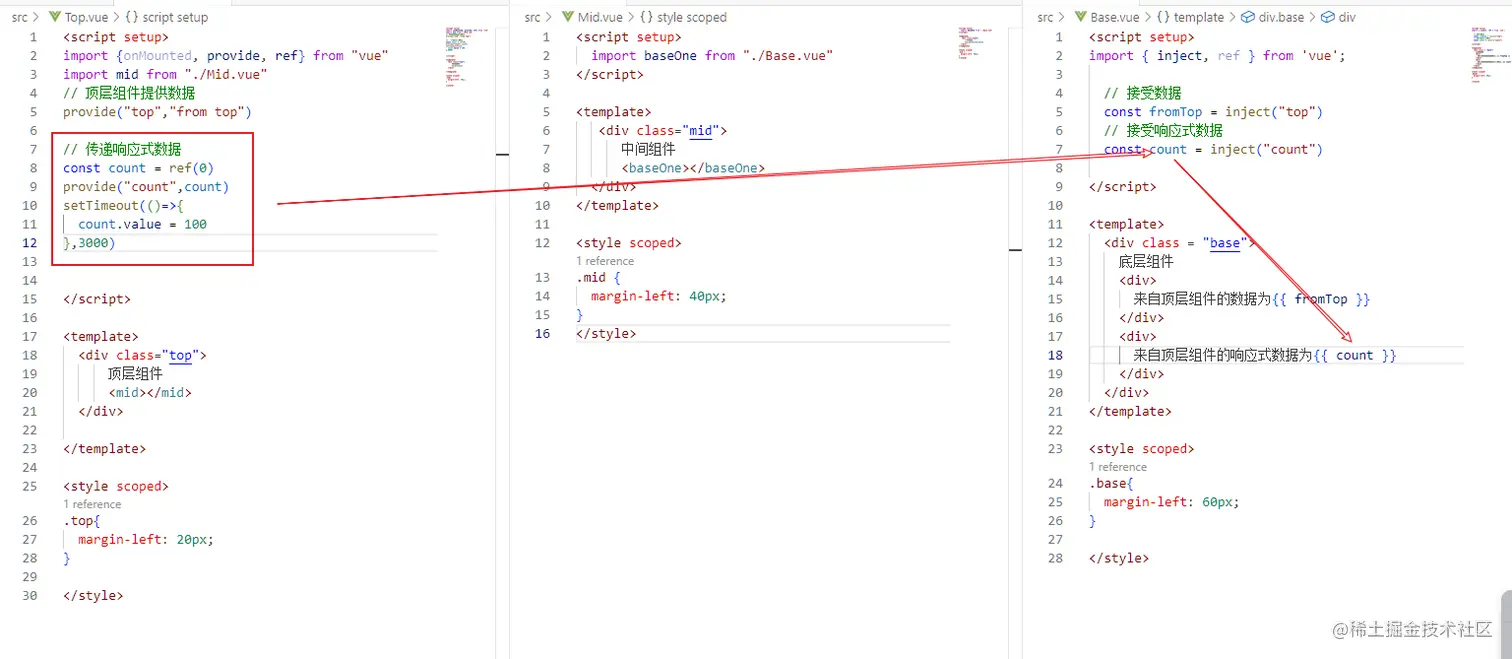Click '<div class="mid">' line in Mid.vue
The height and width of the screenshot is (659, 1512).
click(663, 131)
